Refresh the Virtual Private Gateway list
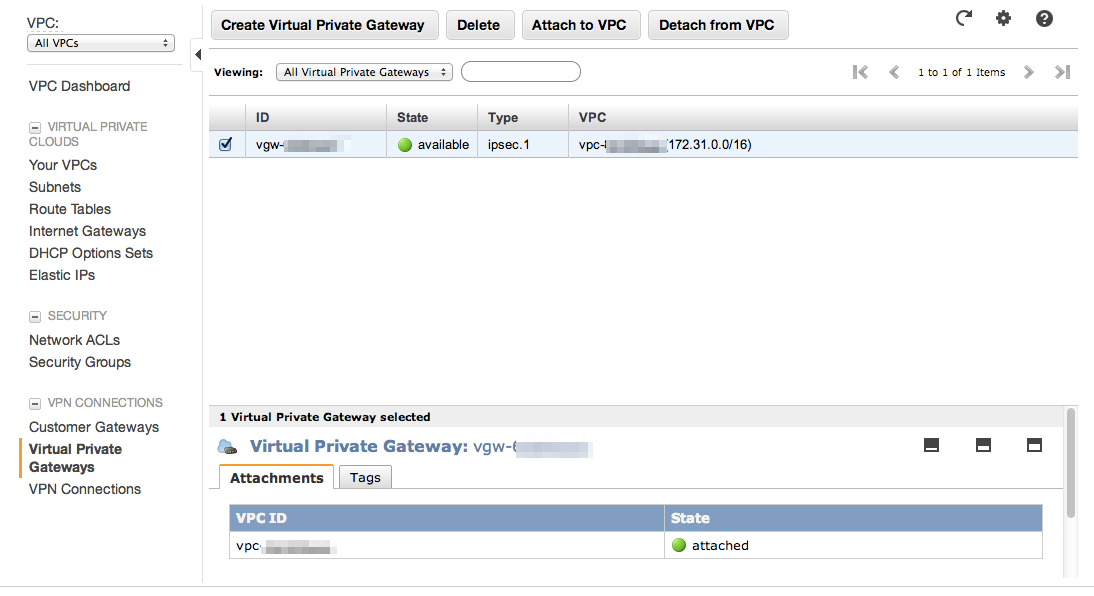This screenshot has width=1094, height=596. tap(964, 18)
